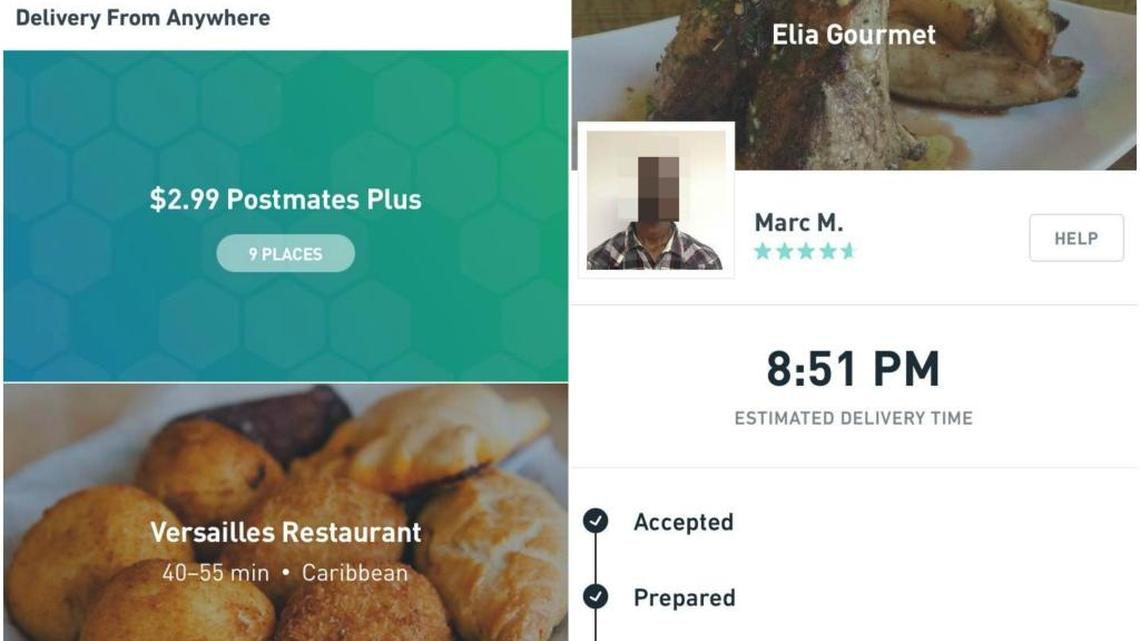Select the Marc M. courier name
Viewport: 1140px width, 641px height.
[798, 222]
